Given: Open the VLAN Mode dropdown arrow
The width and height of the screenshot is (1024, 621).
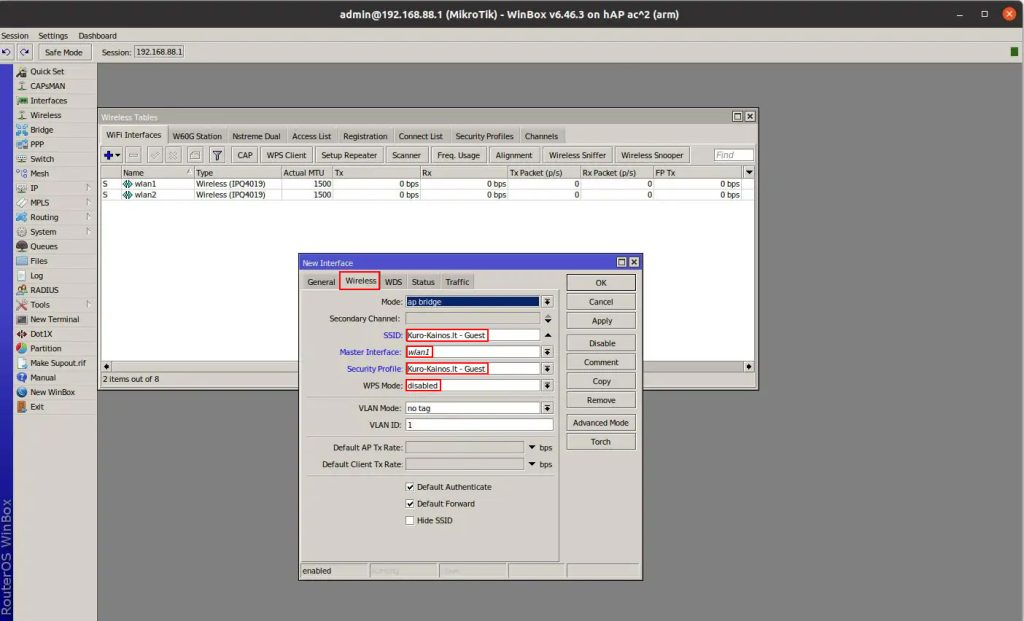Looking at the screenshot, I should 547,408.
